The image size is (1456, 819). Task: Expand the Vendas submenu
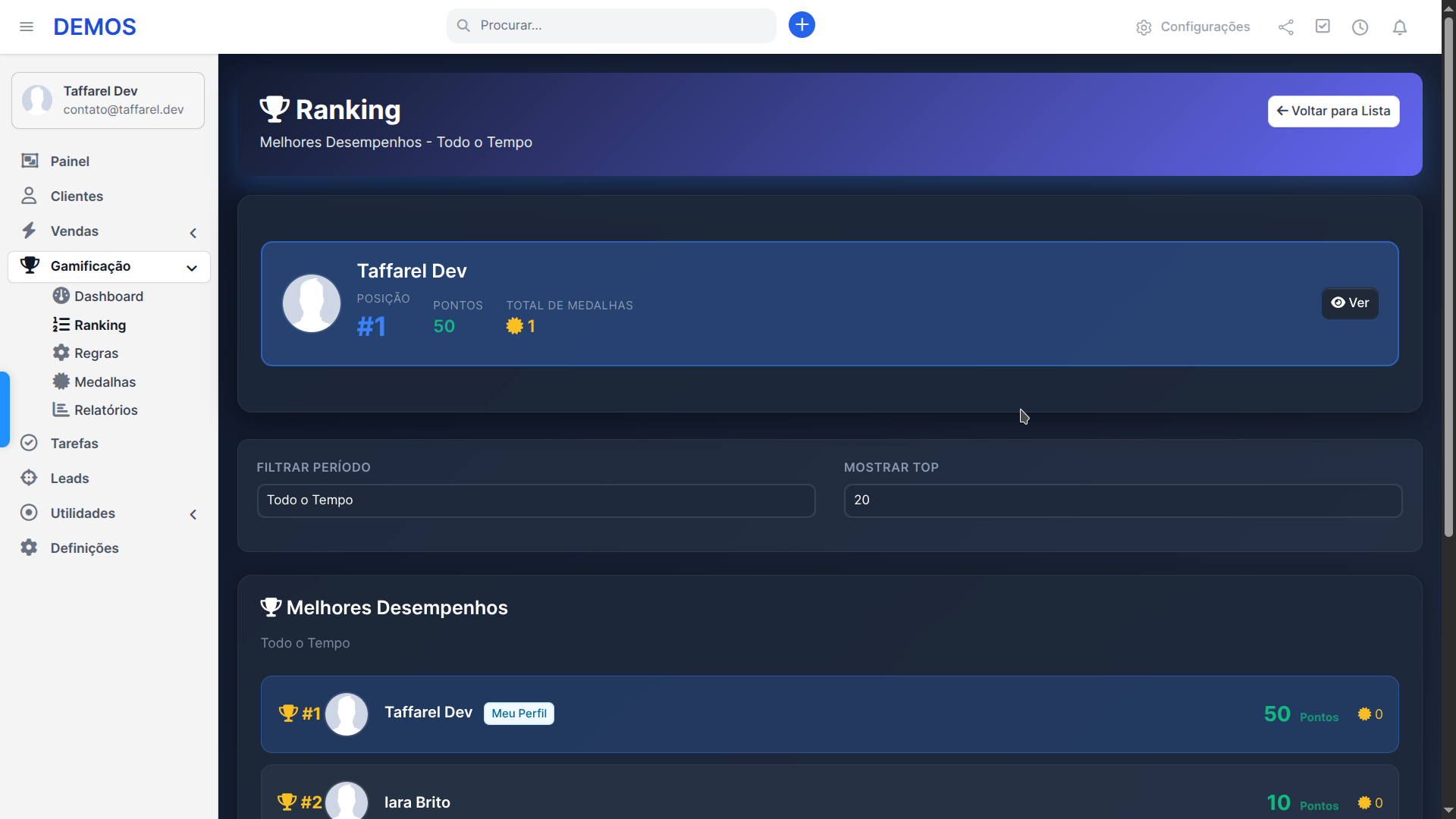click(x=193, y=233)
